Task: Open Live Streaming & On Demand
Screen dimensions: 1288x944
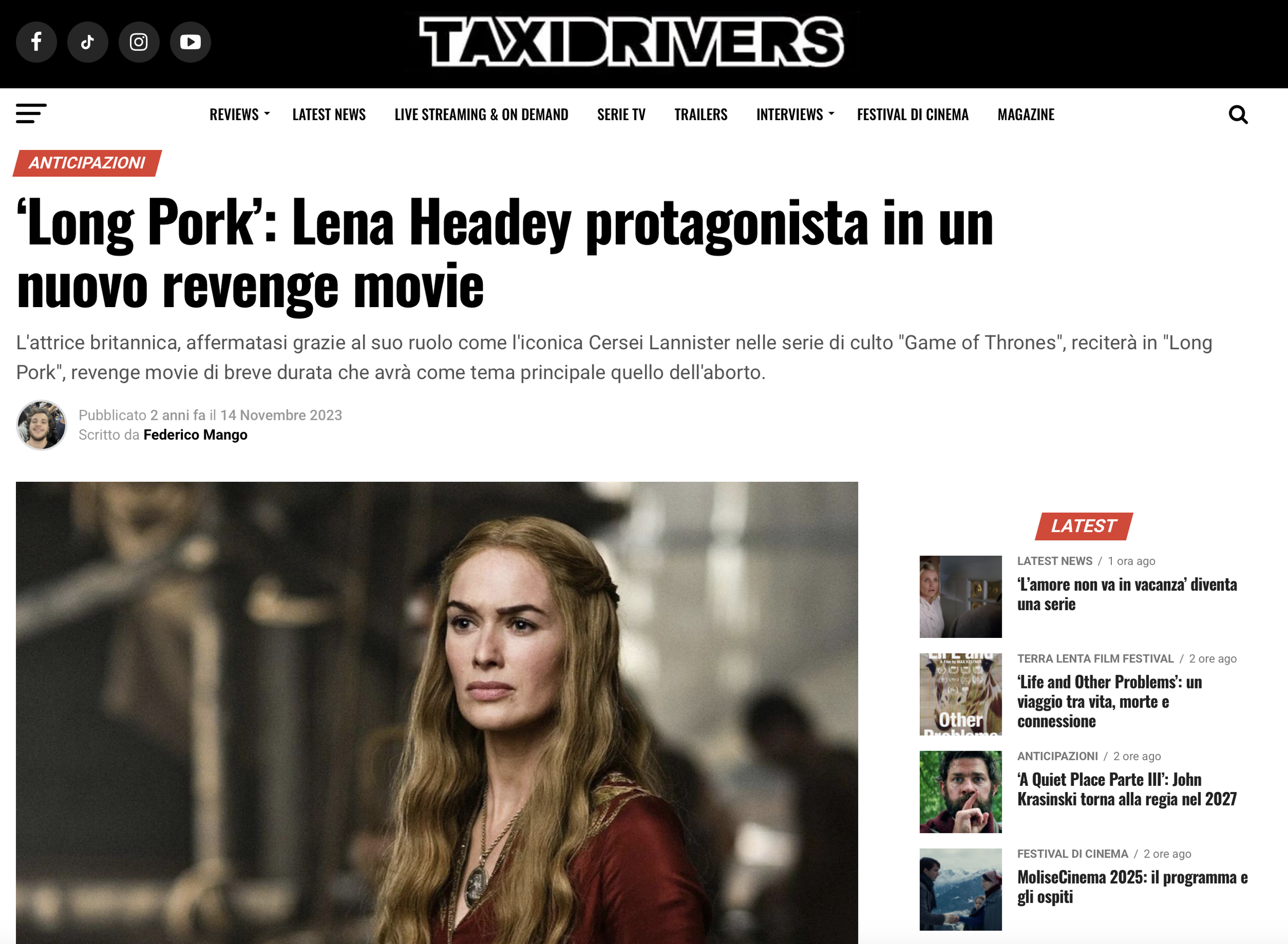Action: click(482, 114)
